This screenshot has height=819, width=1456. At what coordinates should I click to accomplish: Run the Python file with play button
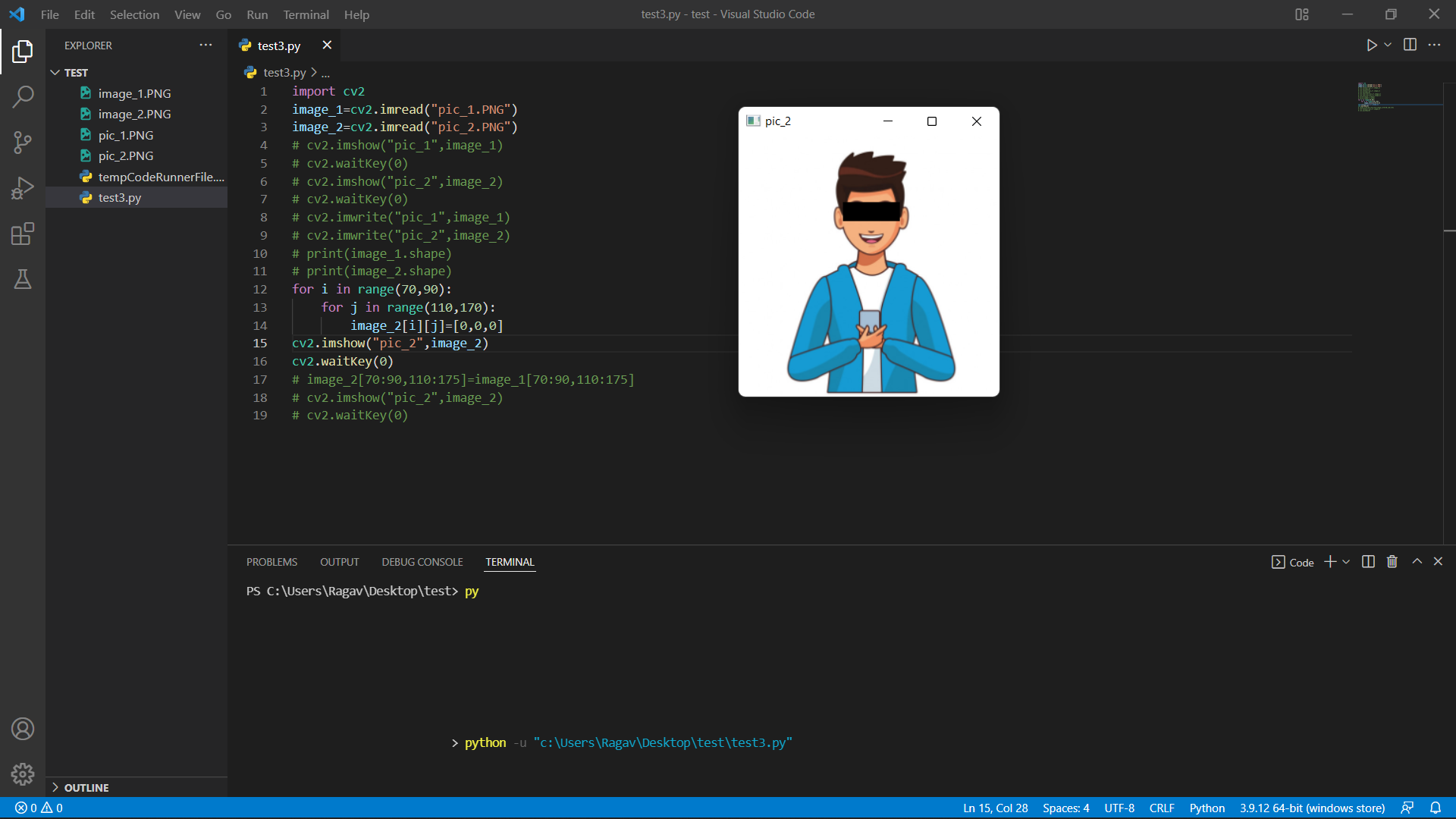[x=1372, y=45]
